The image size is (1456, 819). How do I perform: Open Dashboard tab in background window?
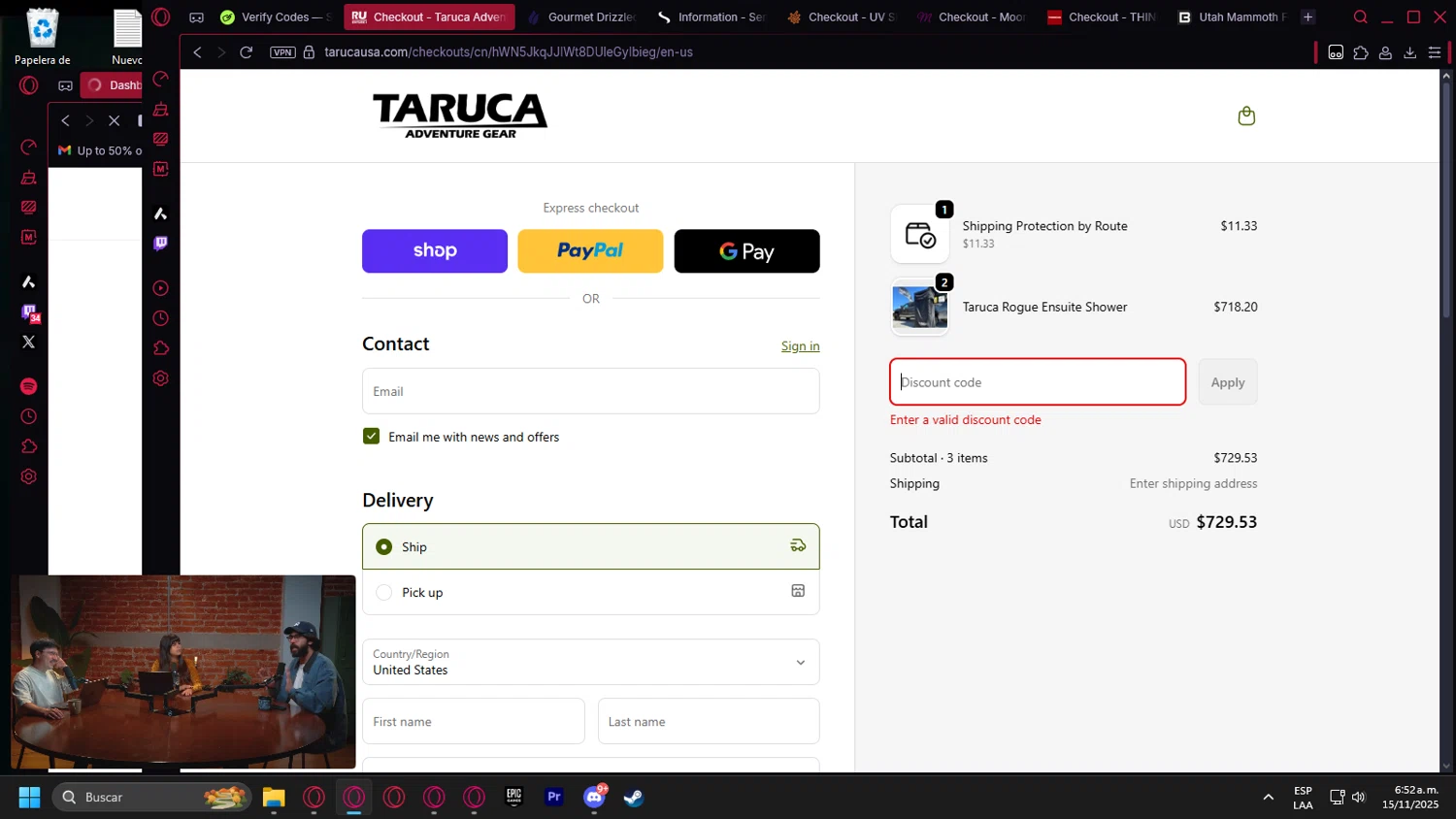[113, 85]
